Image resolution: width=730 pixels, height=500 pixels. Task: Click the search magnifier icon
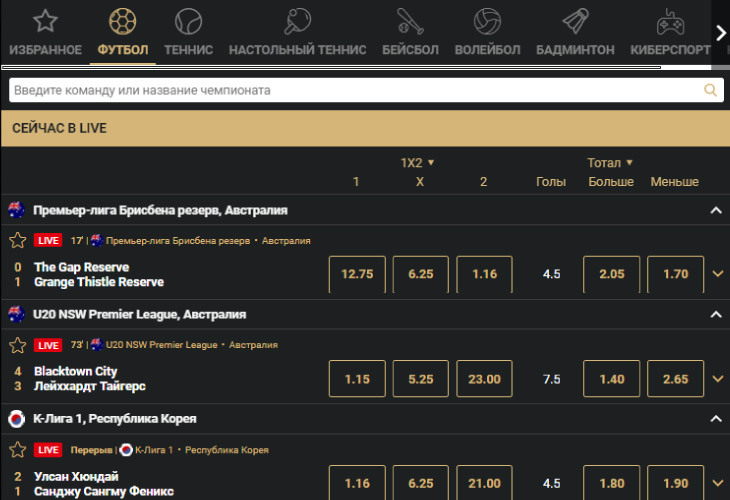711,90
